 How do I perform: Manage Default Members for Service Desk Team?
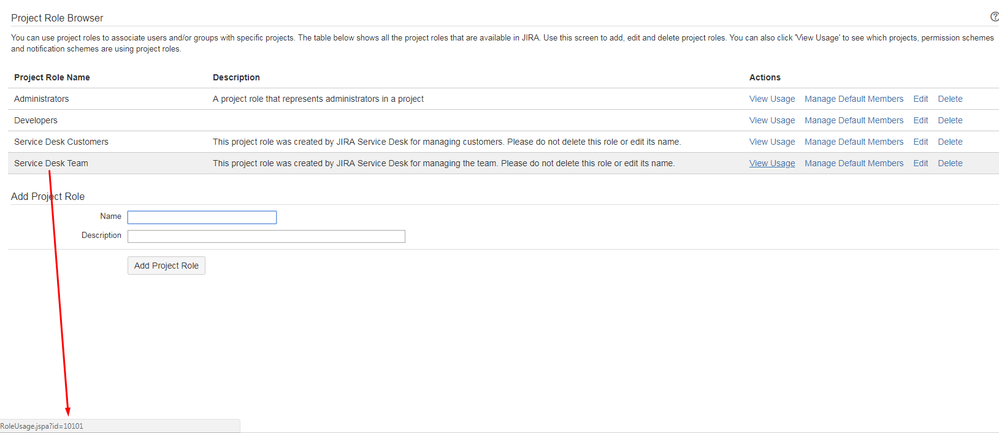854,163
